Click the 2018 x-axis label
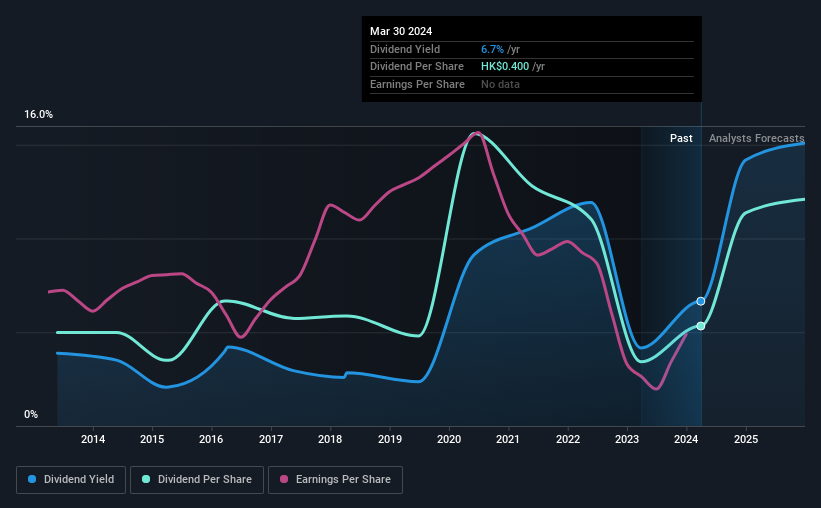This screenshot has width=821, height=508. (330, 439)
